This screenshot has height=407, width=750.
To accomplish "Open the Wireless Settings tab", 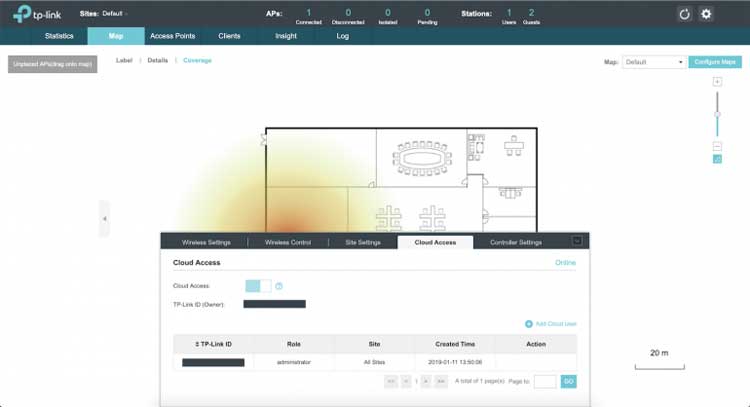I will [206, 242].
